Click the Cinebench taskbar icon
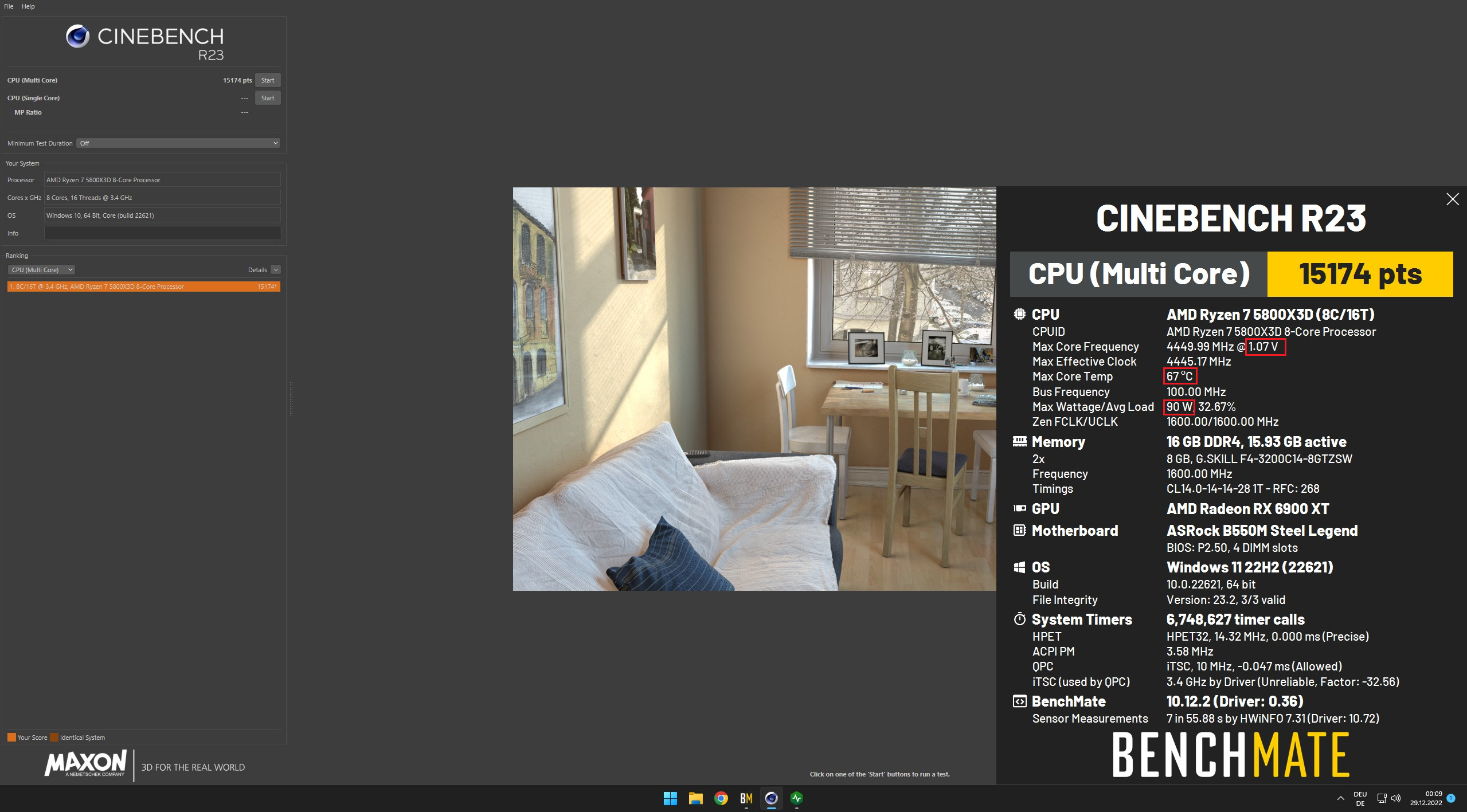This screenshot has height=812, width=1467. (x=771, y=798)
